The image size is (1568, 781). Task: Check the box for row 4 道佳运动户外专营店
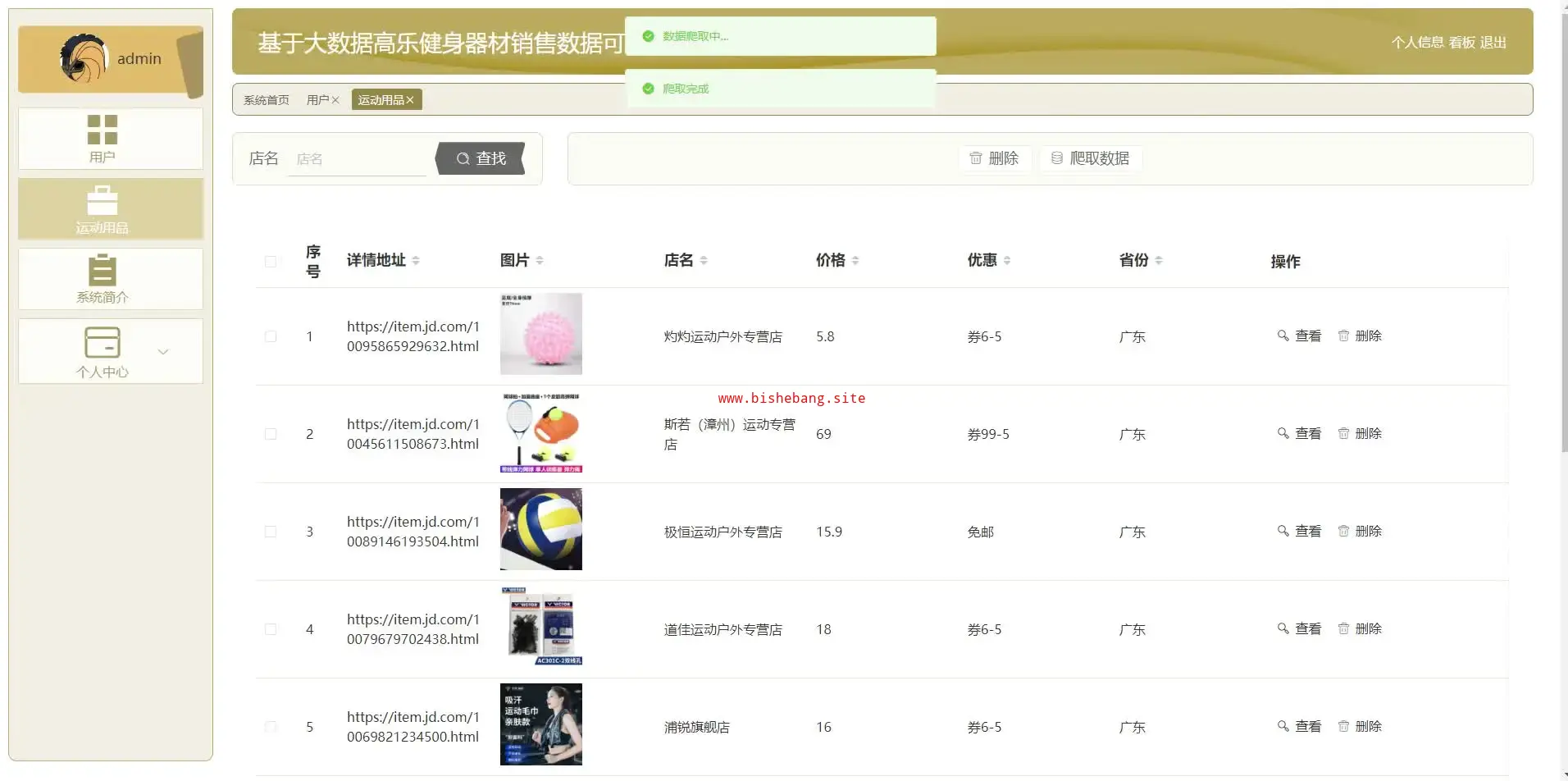271,629
